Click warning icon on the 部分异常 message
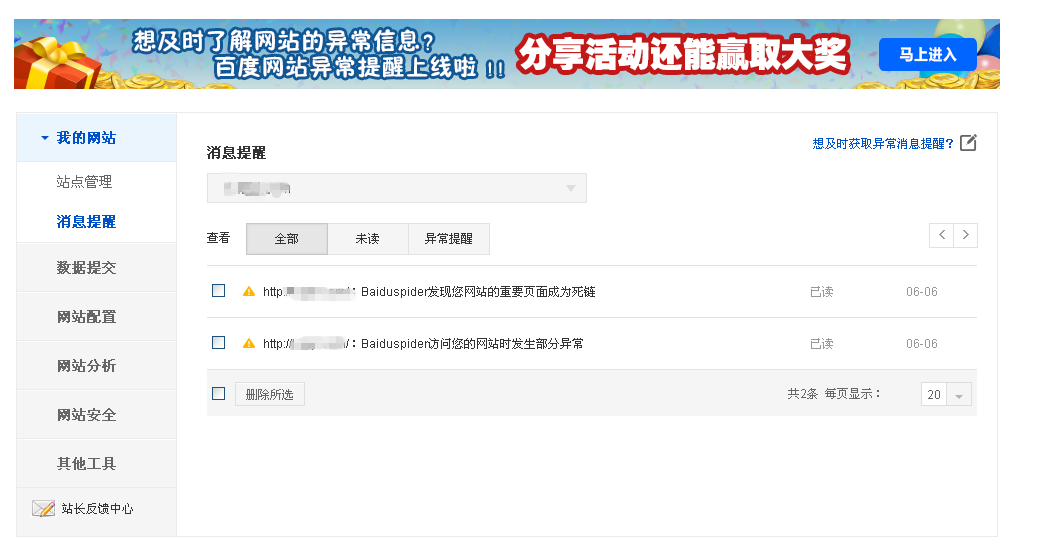The image size is (1047, 551). pos(249,343)
